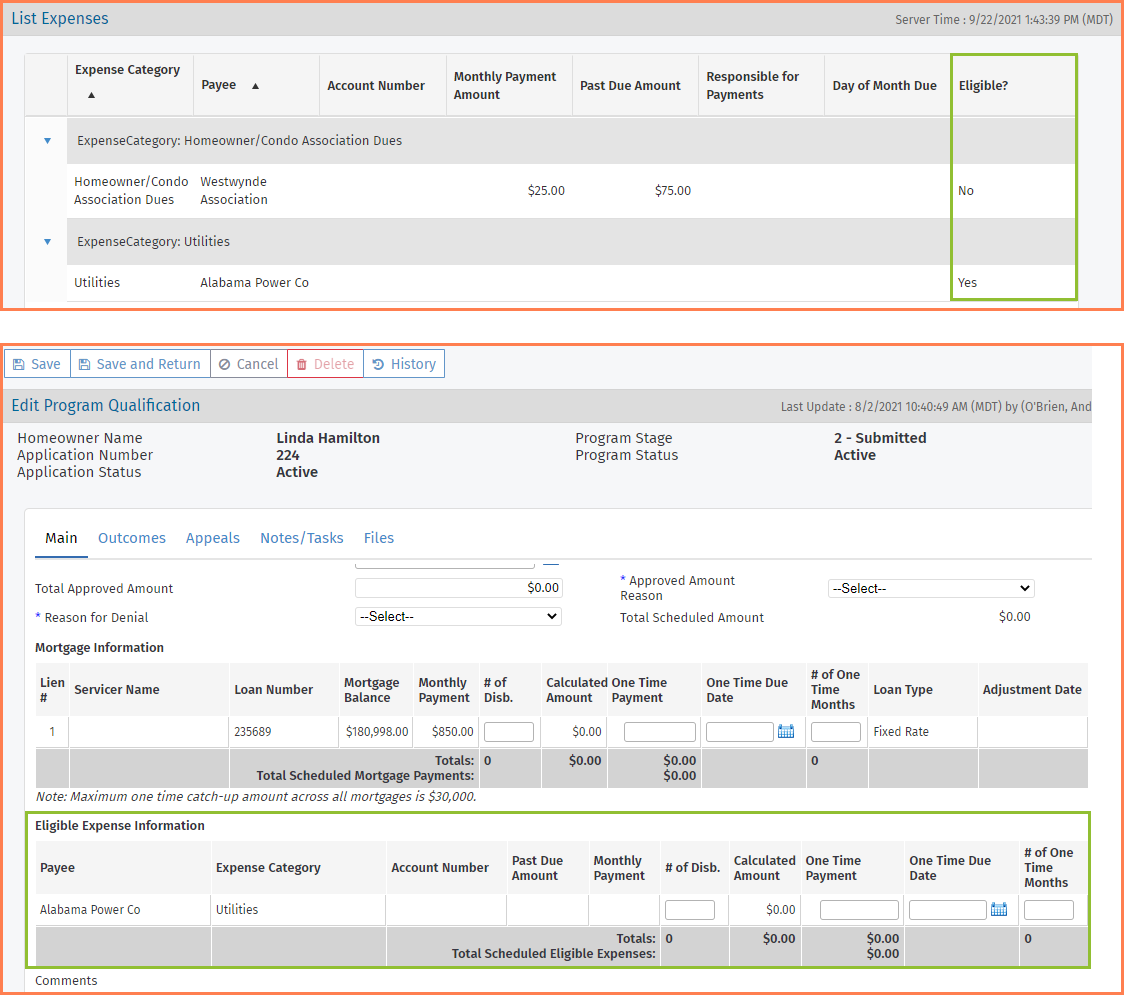Open the History view
This screenshot has height=995, width=1124.
pos(404,364)
